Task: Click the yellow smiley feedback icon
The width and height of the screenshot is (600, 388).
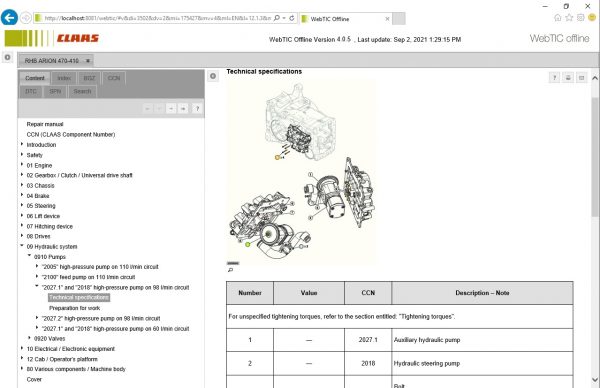Action: pos(592,18)
